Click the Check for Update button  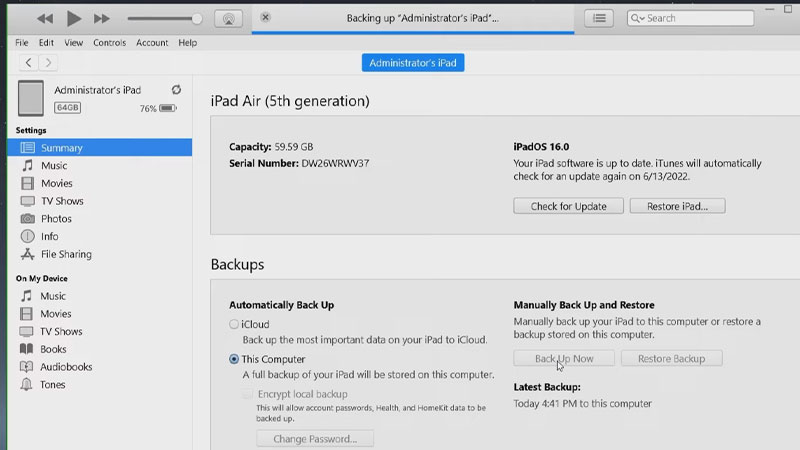(568, 206)
